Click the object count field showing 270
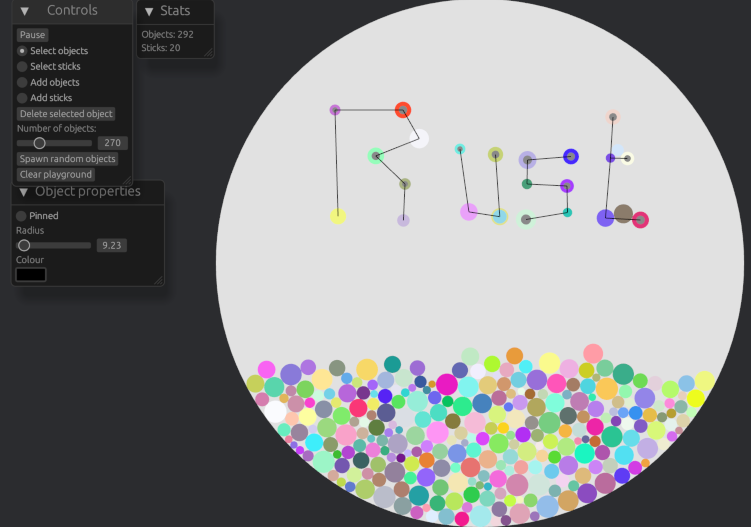Screen dimensions: 751x527 pyautogui.click(x=112, y=143)
